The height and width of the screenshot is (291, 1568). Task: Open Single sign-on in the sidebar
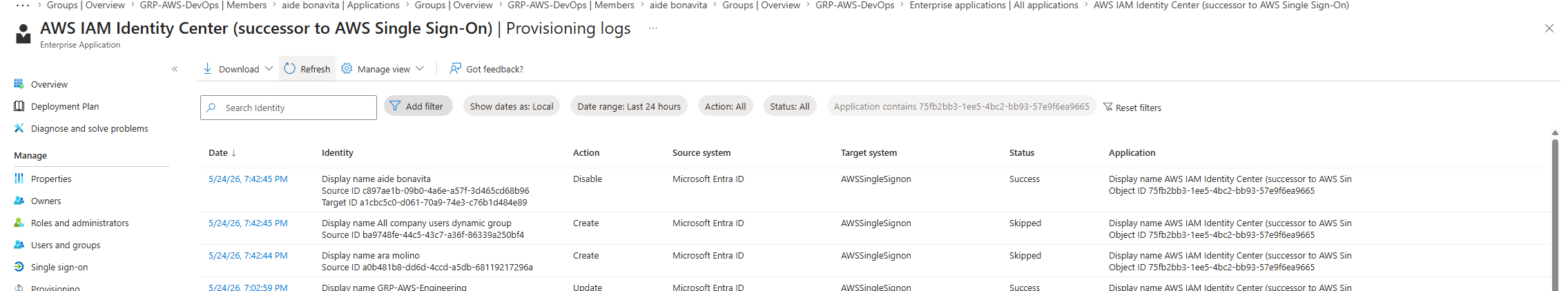[x=59, y=267]
